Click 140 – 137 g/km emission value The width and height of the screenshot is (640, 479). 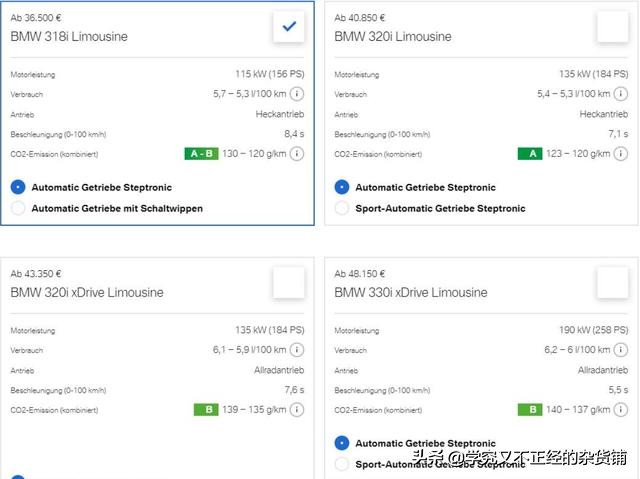coord(578,410)
